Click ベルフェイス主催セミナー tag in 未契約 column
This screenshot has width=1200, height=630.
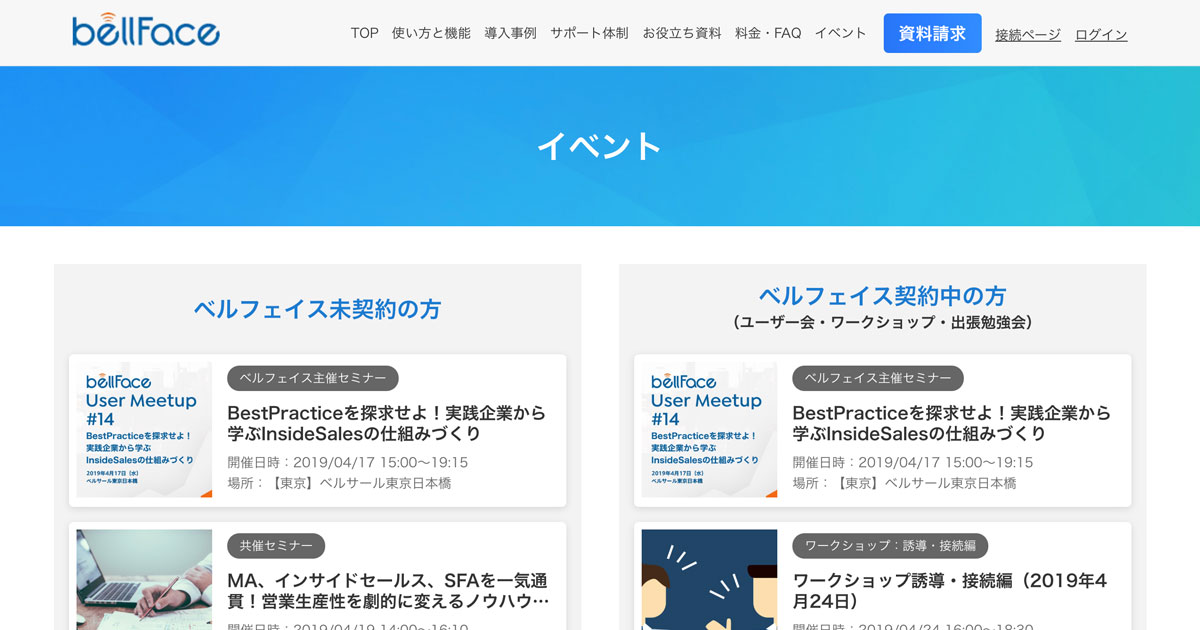point(313,378)
